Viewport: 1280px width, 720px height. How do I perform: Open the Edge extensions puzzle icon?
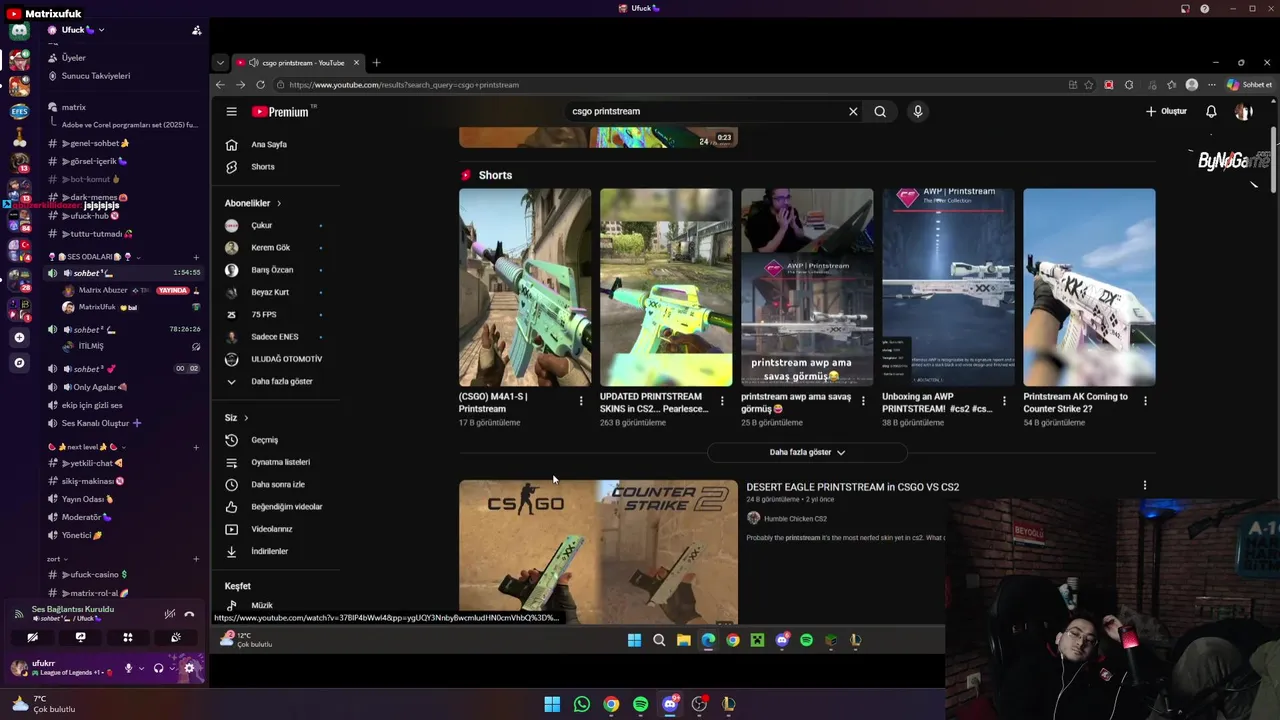coord(1129,85)
